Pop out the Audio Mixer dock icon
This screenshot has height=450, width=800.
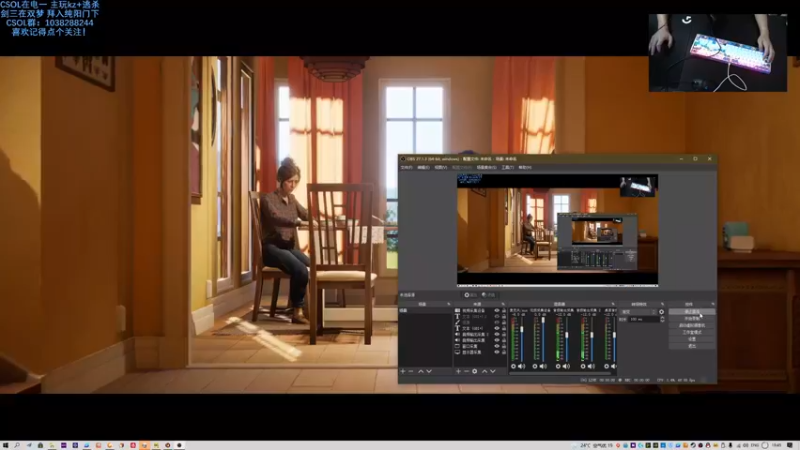[x=613, y=304]
